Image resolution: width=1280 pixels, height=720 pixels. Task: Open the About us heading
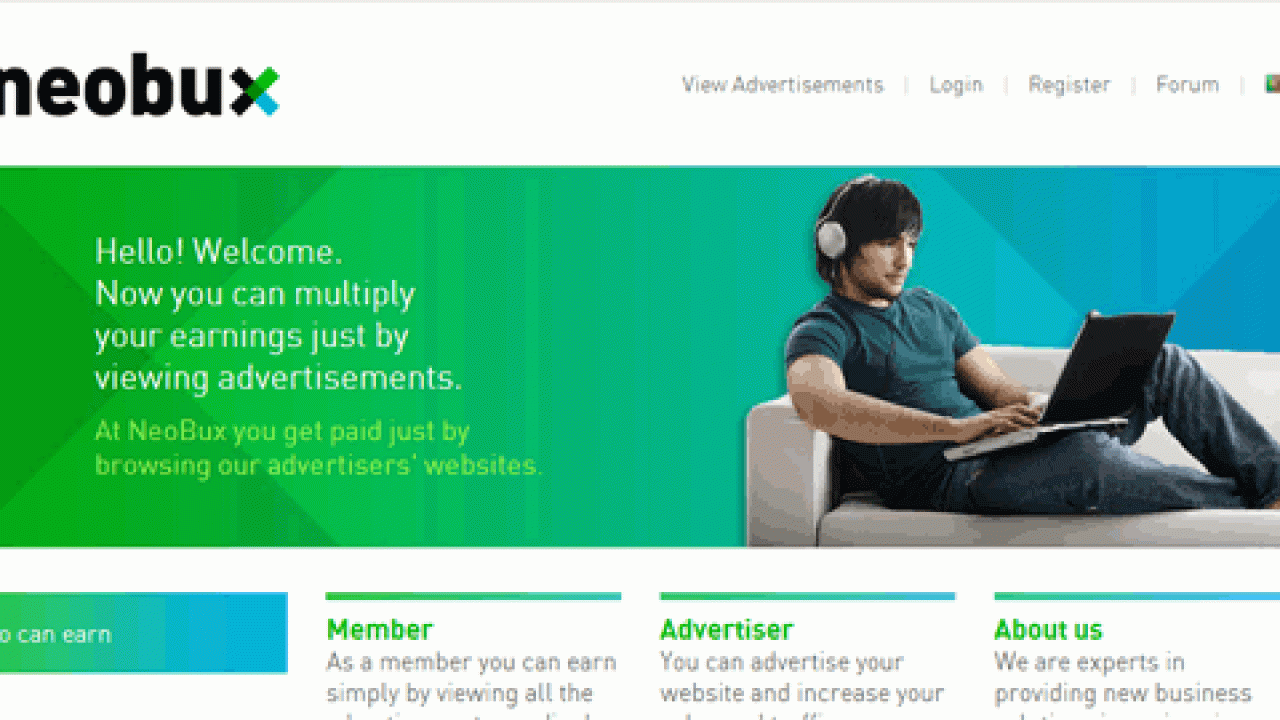pyautogui.click(x=1048, y=630)
